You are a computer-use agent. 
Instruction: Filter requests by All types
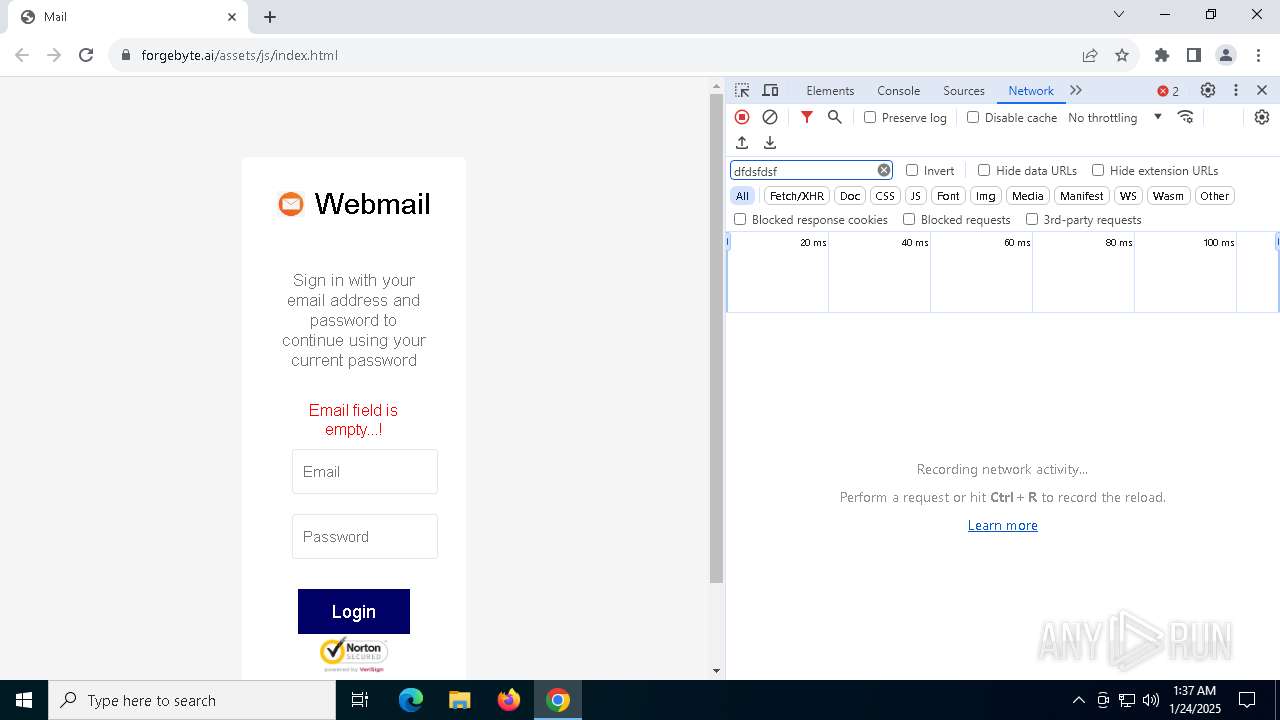tap(742, 196)
